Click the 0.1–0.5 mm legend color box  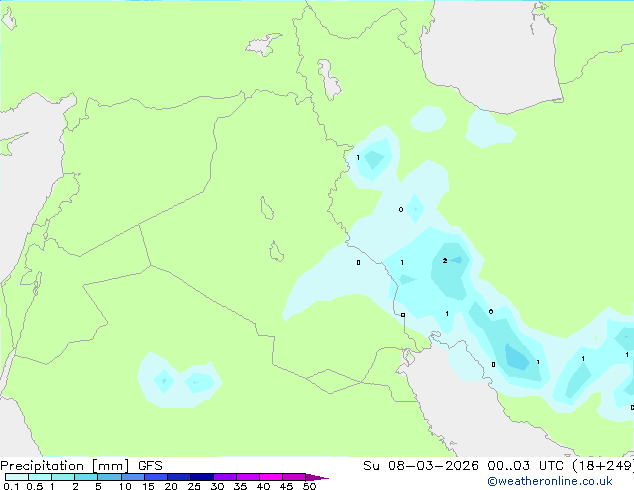coord(17,477)
